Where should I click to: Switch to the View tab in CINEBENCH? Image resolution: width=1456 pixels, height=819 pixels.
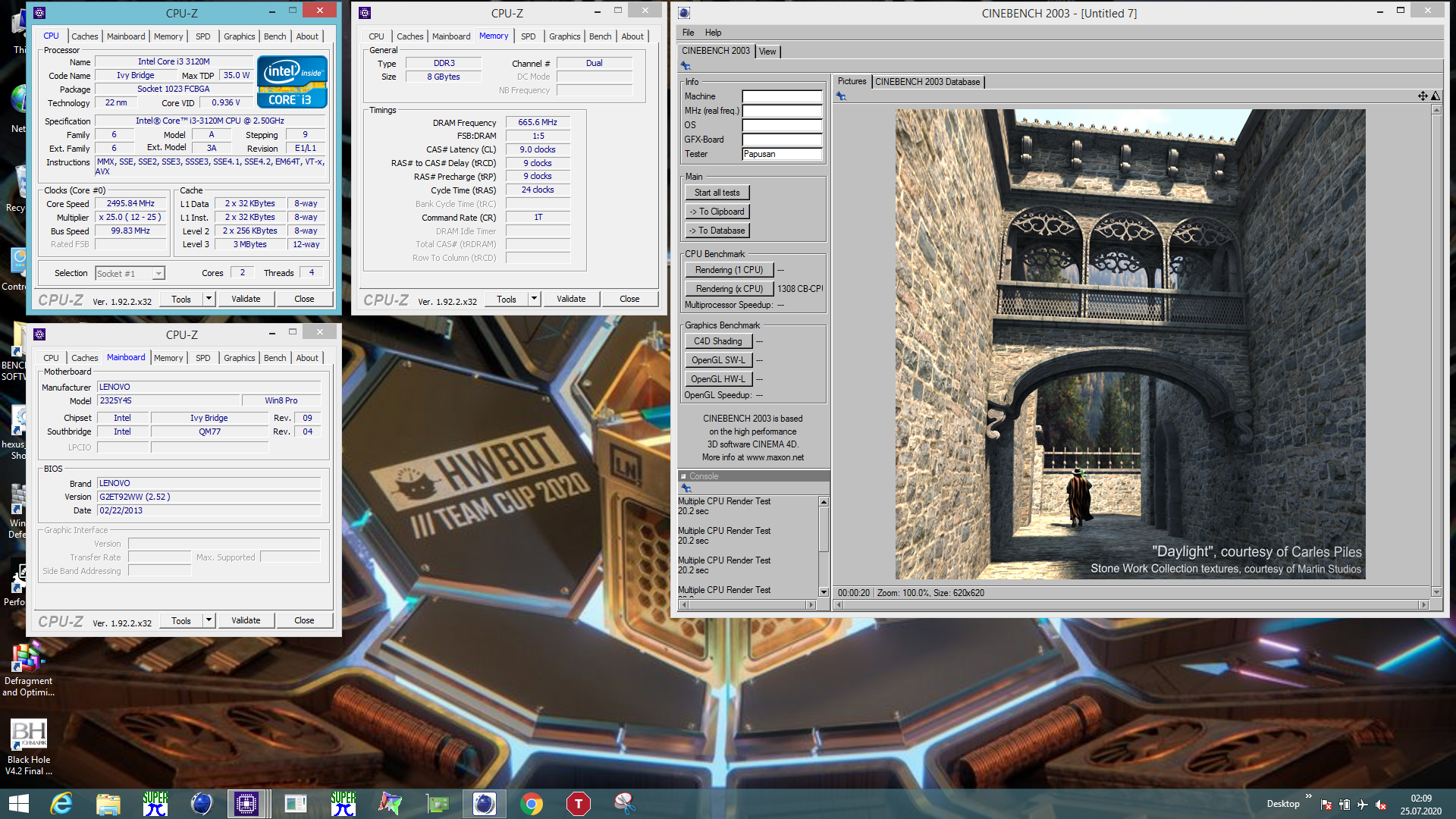coord(767,52)
